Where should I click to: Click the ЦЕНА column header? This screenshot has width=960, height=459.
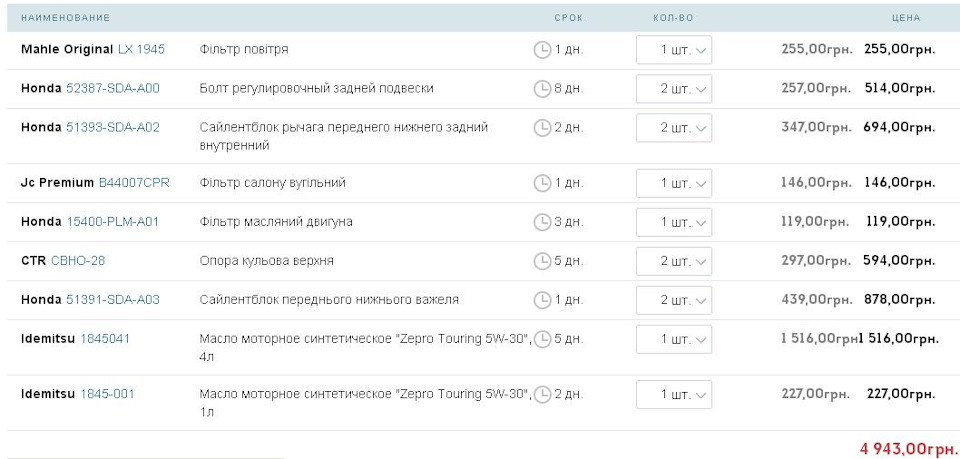coord(906,18)
